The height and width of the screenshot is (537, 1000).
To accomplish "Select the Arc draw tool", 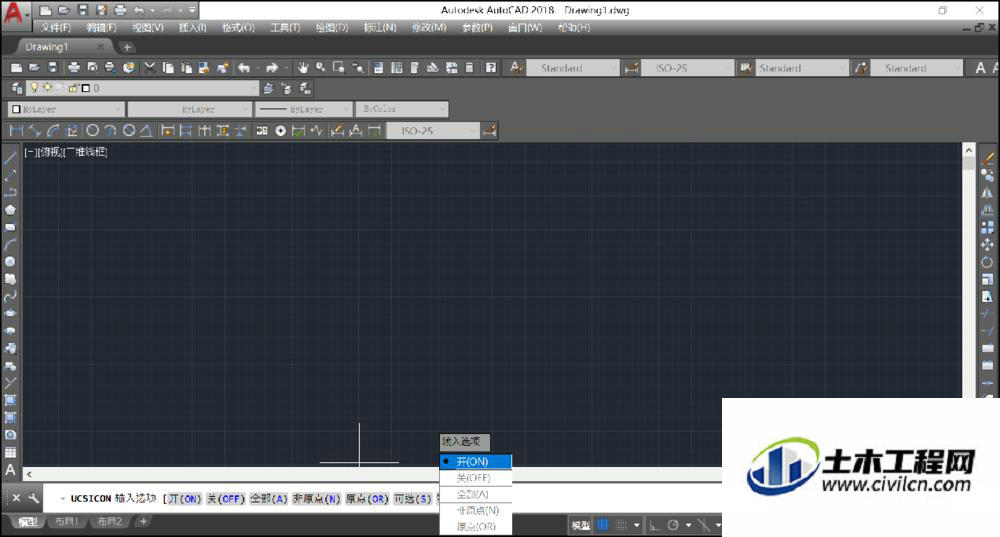I will (x=10, y=244).
